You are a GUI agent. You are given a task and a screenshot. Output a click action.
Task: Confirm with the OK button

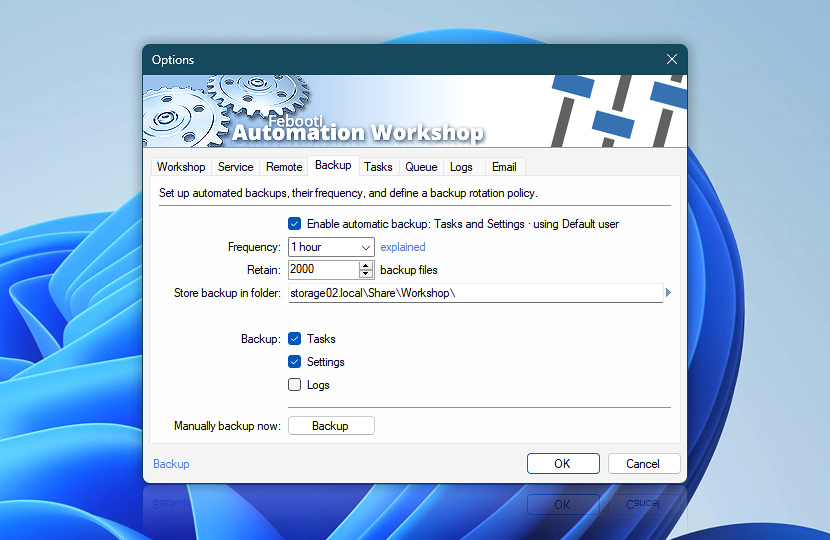563,464
